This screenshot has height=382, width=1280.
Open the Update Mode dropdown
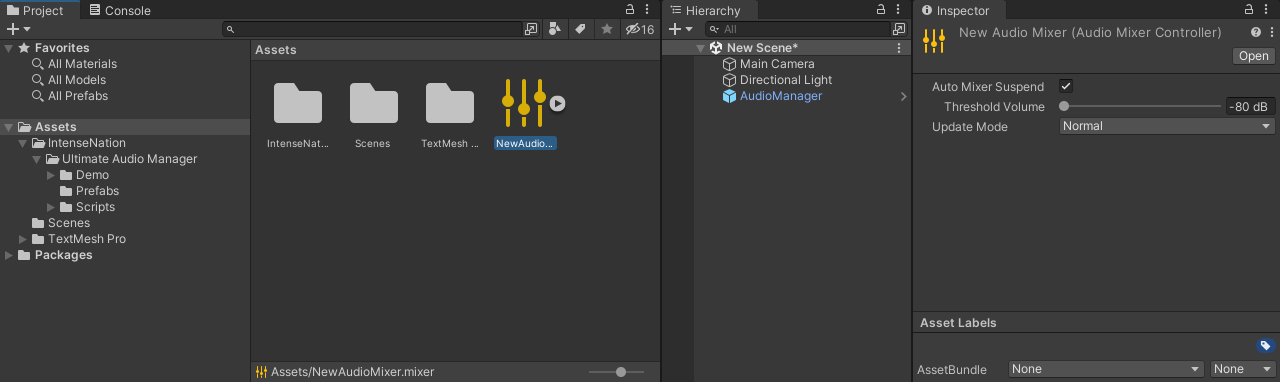(x=1167, y=126)
